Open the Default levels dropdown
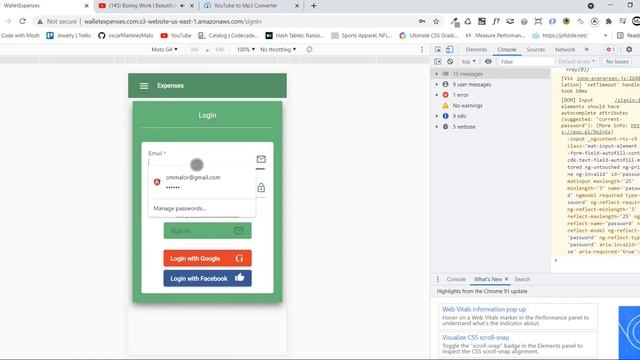Screen dimensions: 640x360 577,62
